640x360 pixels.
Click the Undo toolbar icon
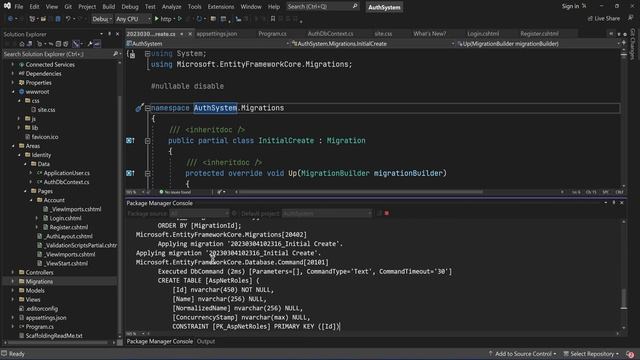tap(68, 19)
